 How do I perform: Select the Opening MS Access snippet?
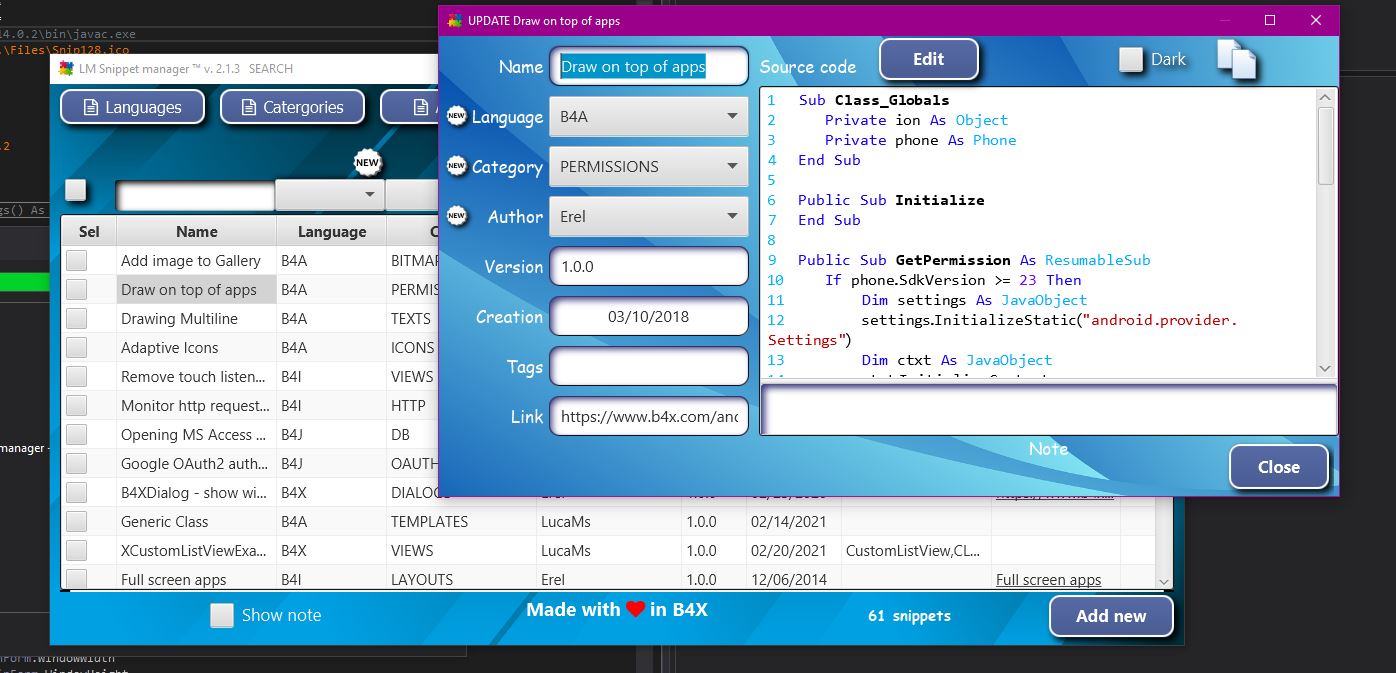(193, 435)
